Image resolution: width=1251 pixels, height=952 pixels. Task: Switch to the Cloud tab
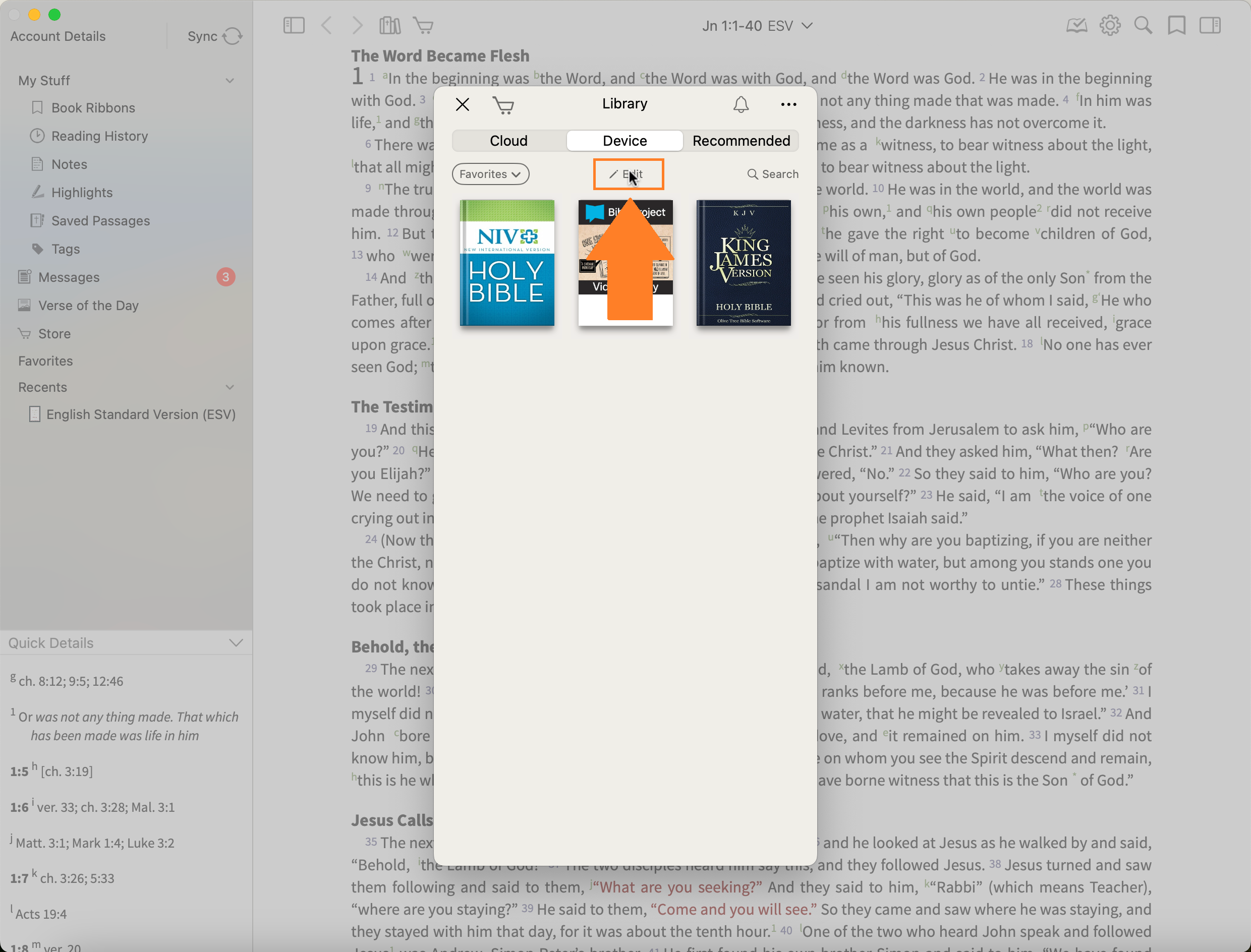tap(508, 141)
